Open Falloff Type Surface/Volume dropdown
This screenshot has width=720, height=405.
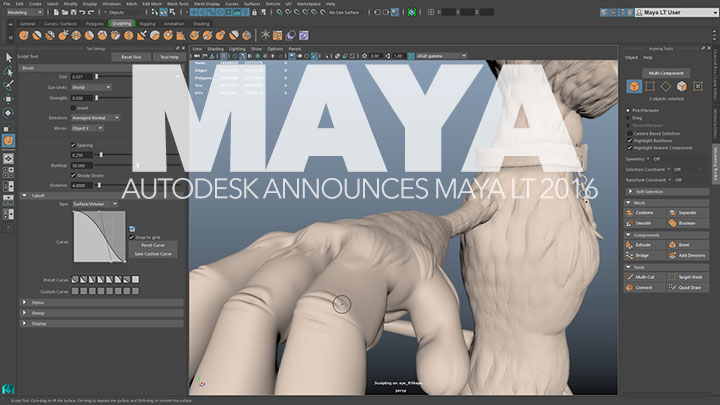96,204
